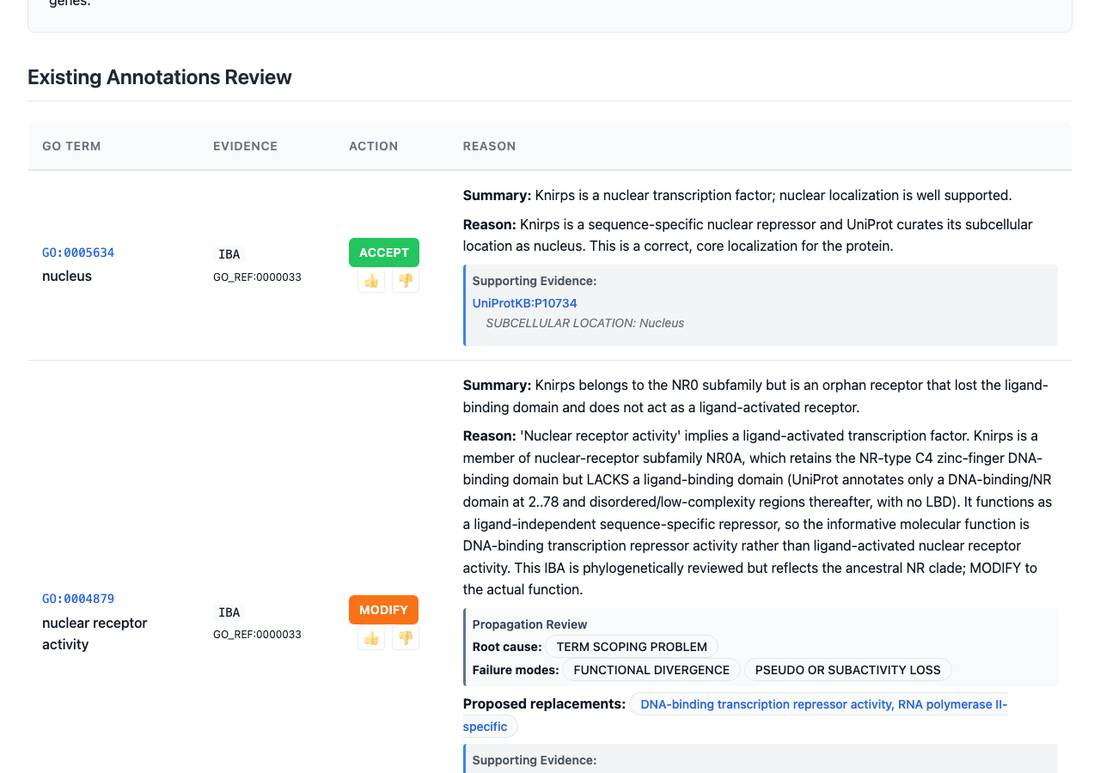Click the green ACCEPT action badge

click(384, 253)
